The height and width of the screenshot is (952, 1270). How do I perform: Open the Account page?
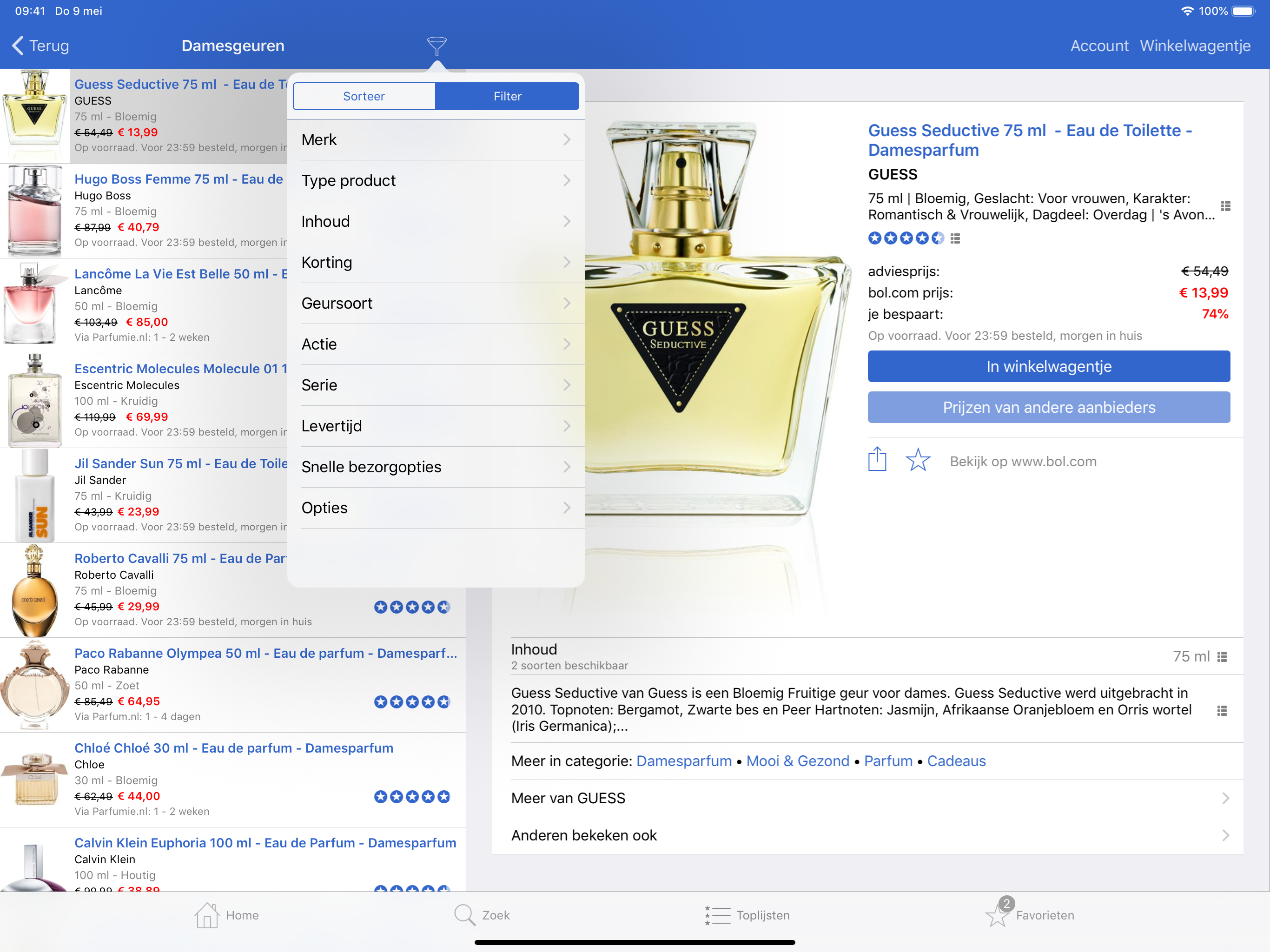coord(1099,46)
